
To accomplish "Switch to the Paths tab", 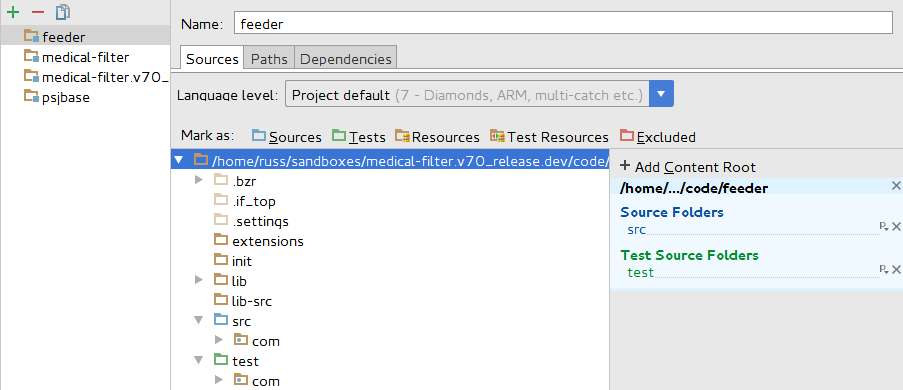I will point(269,58).
